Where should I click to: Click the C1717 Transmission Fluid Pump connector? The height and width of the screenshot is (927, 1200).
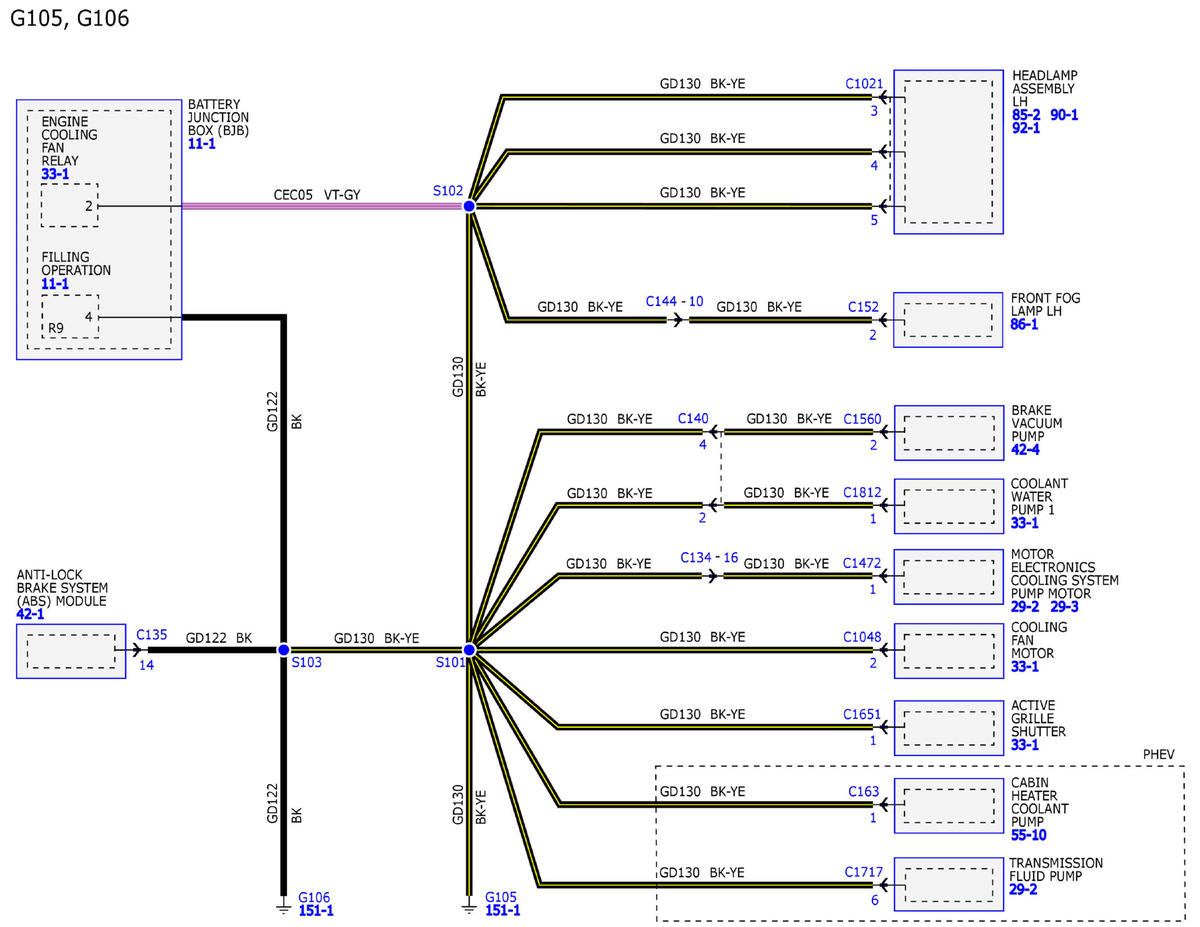[863, 873]
